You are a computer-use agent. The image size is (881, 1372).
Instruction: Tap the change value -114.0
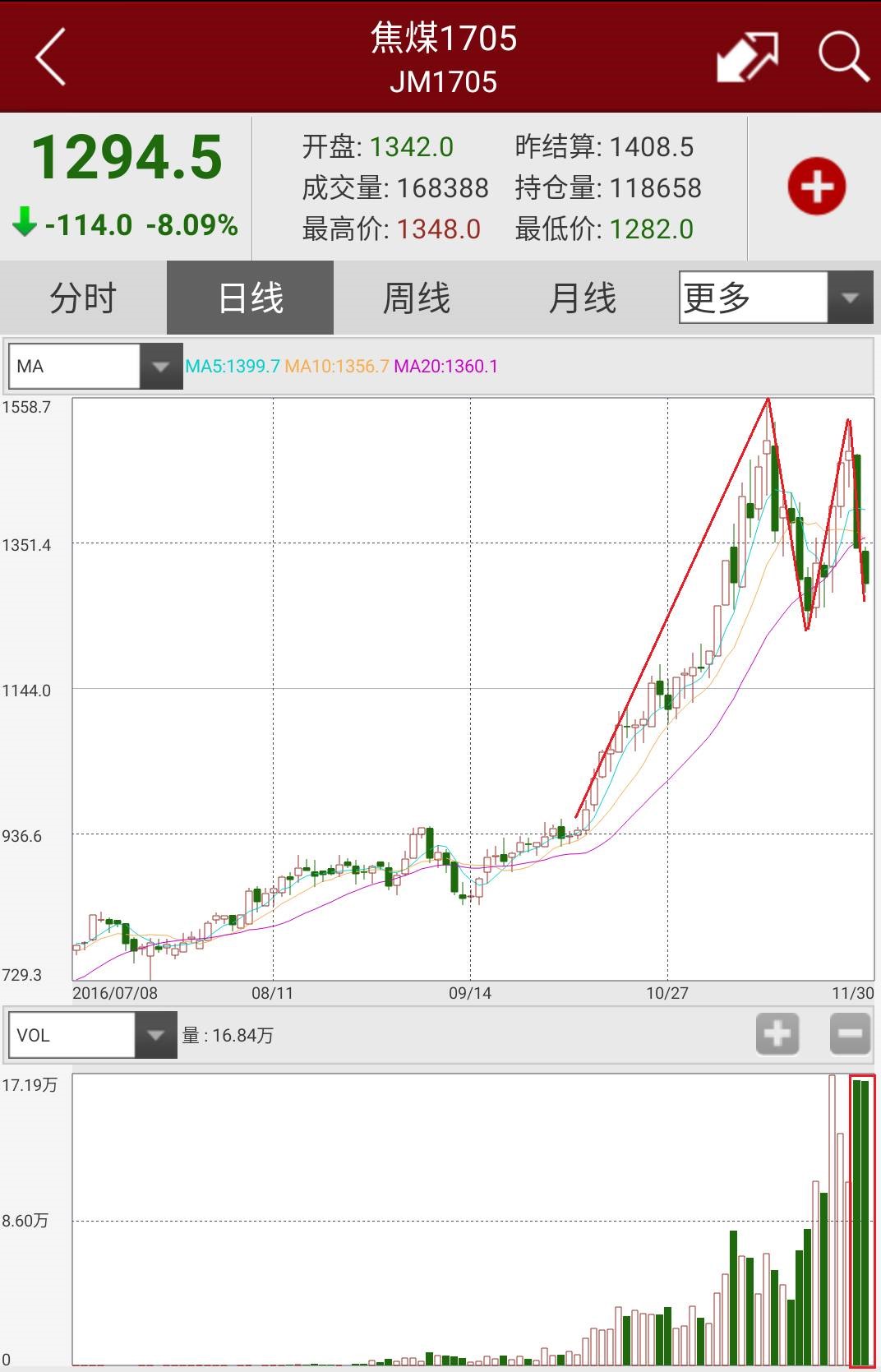tap(88, 224)
